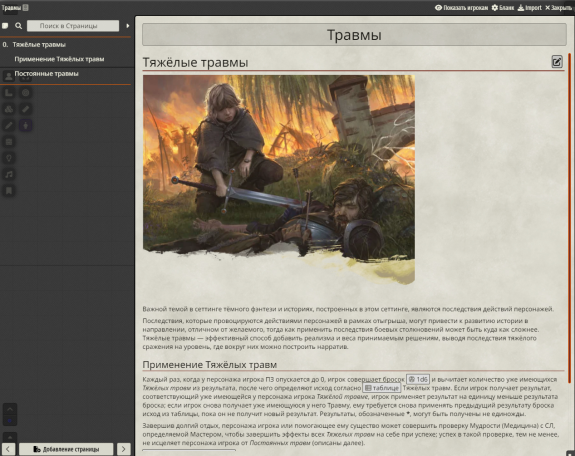Image resolution: width=575 pixels, height=456 pixels.
Task: Roll the inline 1d6 dice link
Action: [418, 379]
